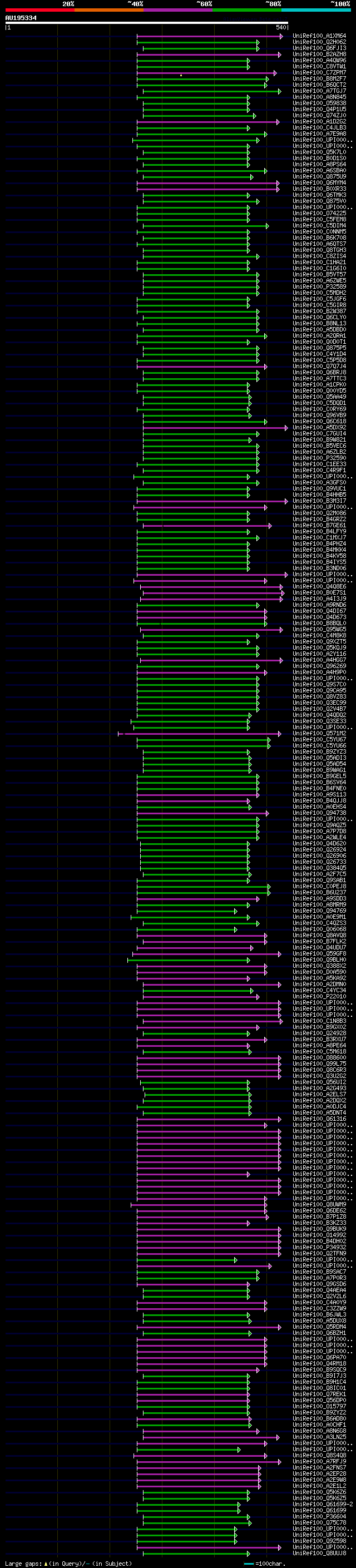
Task: Open hit UniRef100_C5DIM4
Action: click(319, 226)
